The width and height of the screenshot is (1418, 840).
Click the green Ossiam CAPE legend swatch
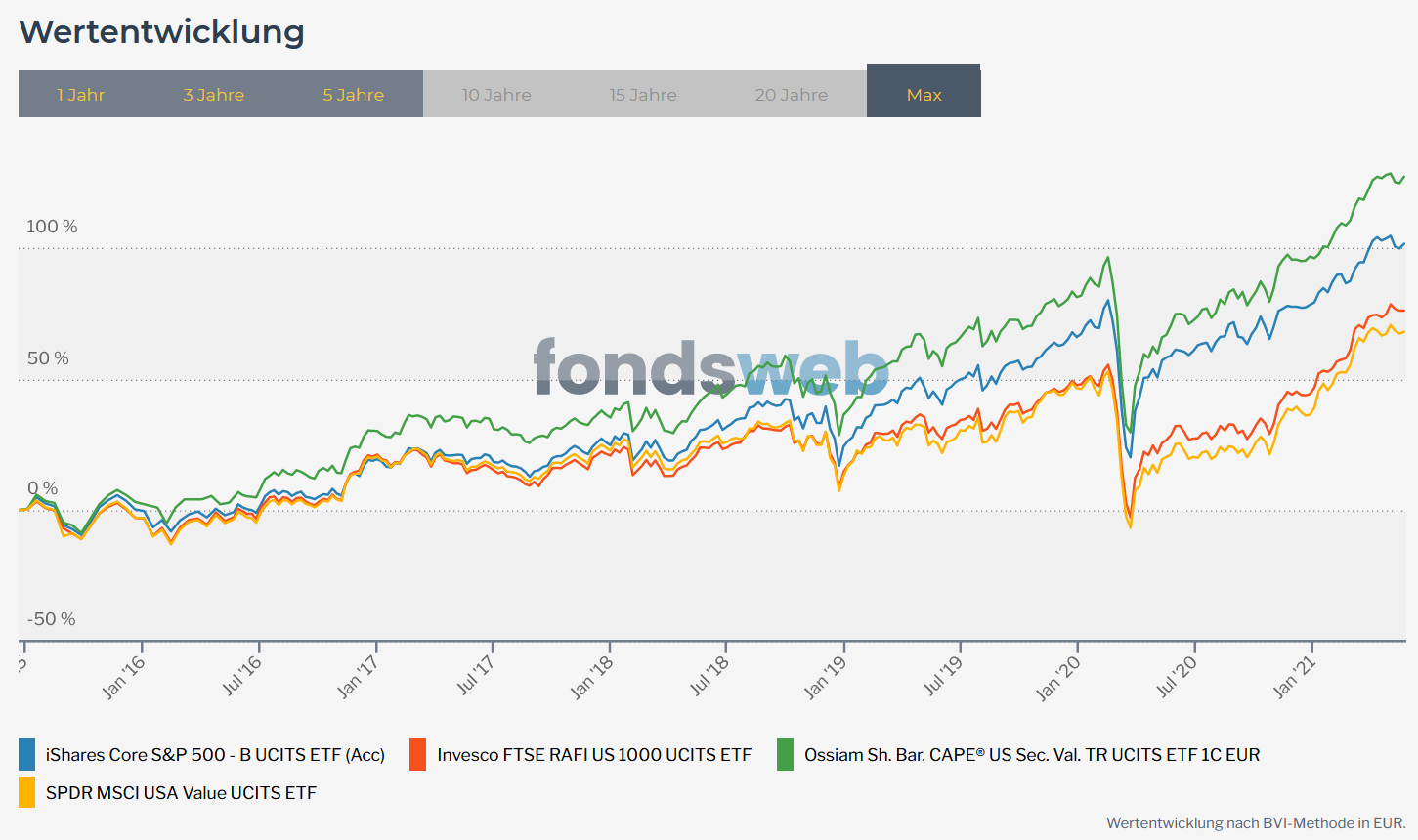tap(786, 755)
